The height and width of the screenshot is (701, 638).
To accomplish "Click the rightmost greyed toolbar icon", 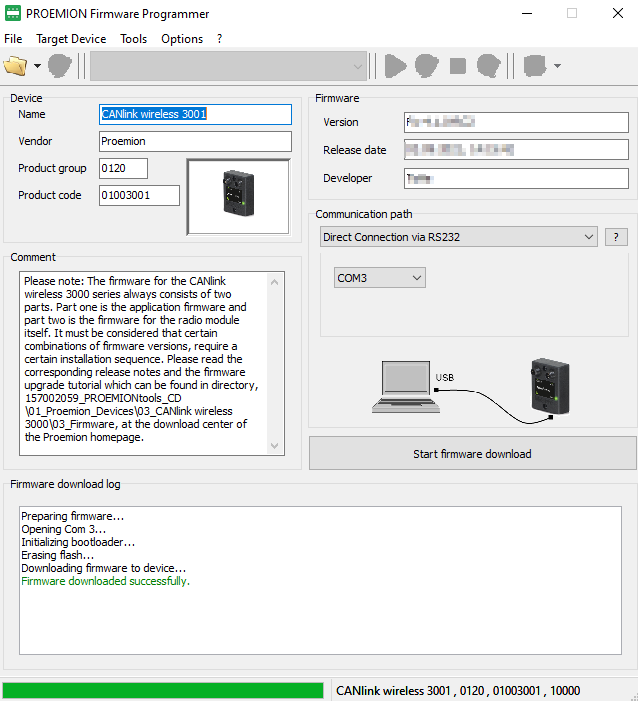I will pos(535,66).
